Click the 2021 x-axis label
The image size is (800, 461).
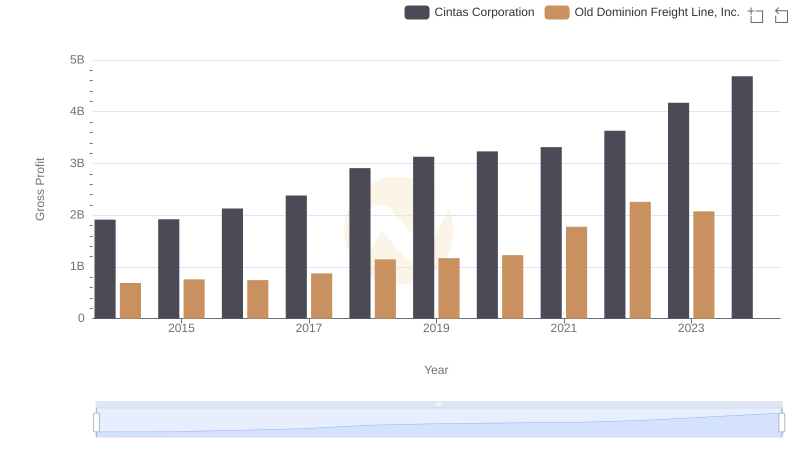click(x=563, y=328)
